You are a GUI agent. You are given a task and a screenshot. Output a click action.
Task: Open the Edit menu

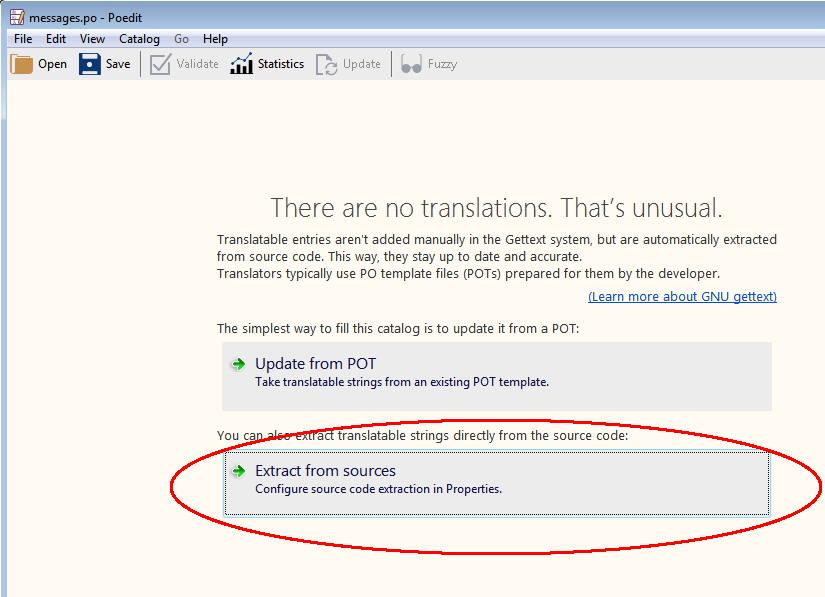click(x=56, y=39)
